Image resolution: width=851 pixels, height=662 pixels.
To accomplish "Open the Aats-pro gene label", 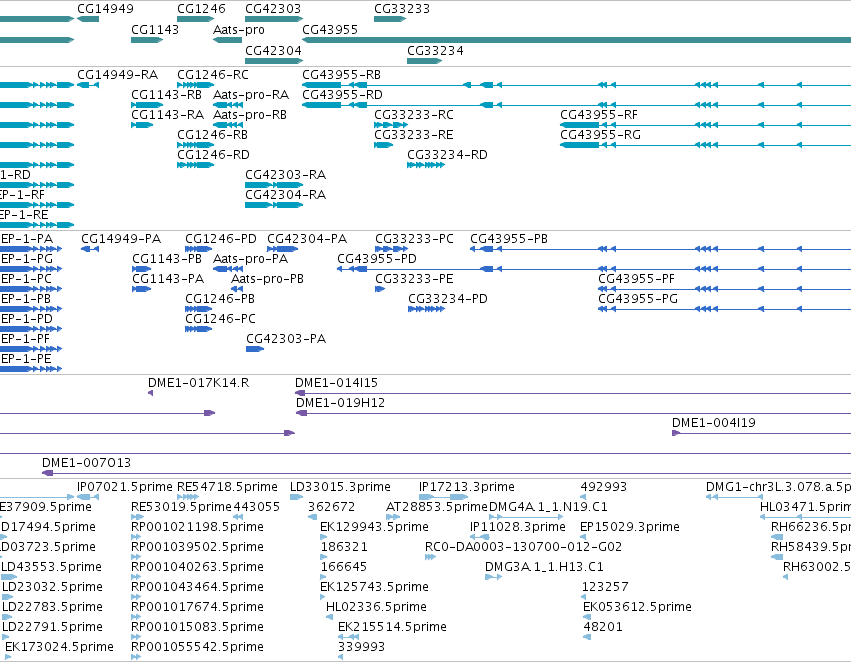I will tap(239, 29).
